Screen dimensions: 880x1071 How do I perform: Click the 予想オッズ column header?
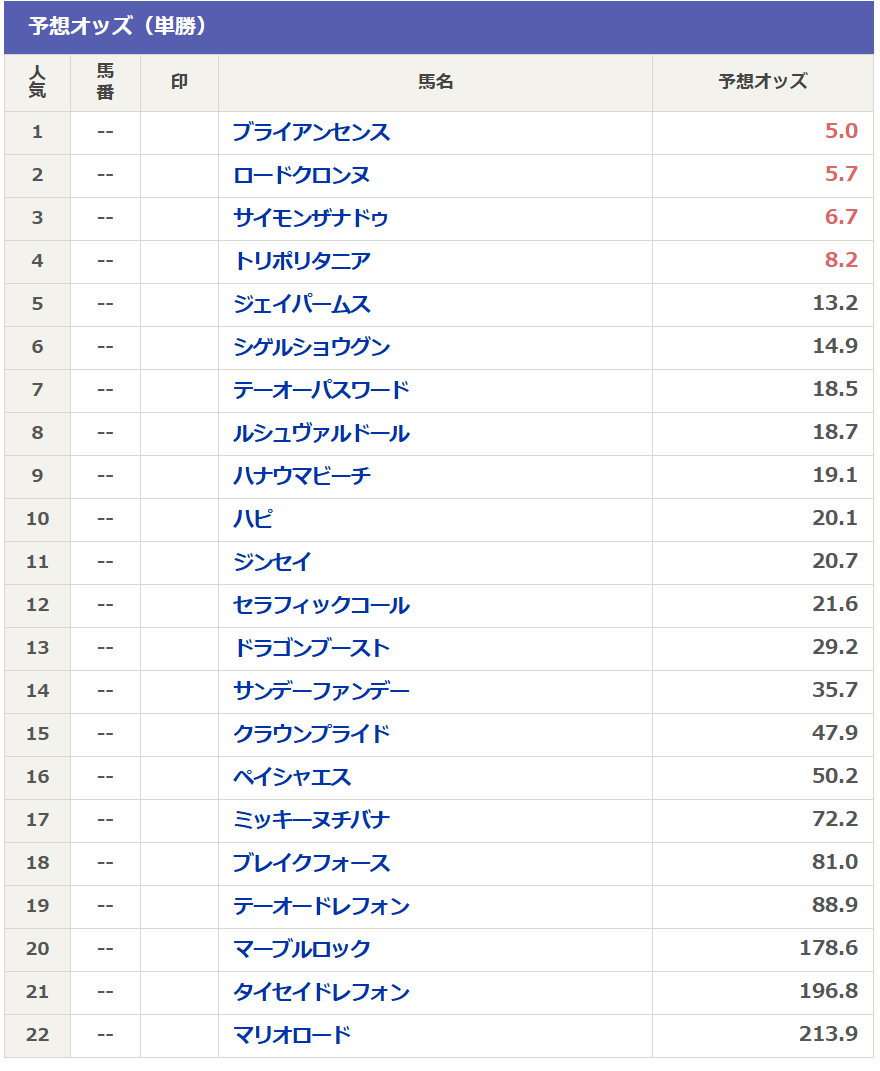click(762, 82)
